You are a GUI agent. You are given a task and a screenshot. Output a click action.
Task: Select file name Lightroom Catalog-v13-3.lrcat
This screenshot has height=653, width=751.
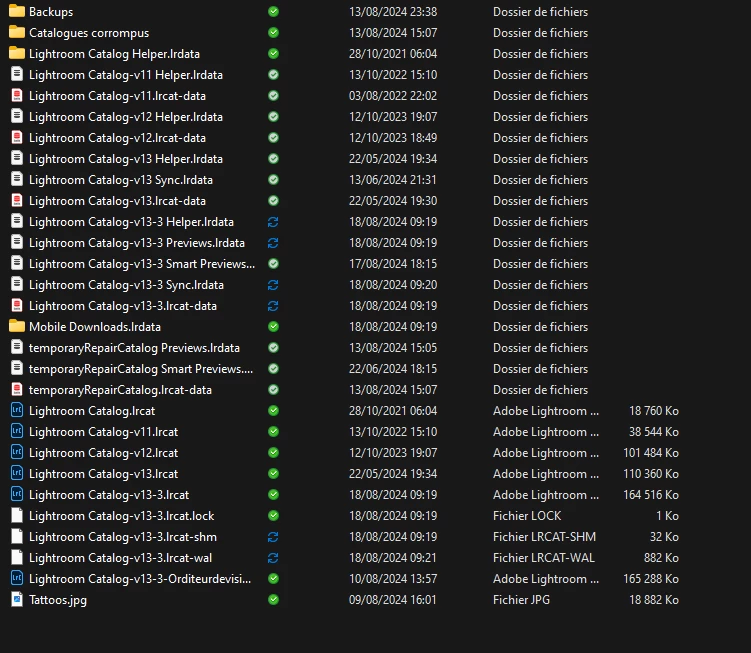click(x=109, y=495)
